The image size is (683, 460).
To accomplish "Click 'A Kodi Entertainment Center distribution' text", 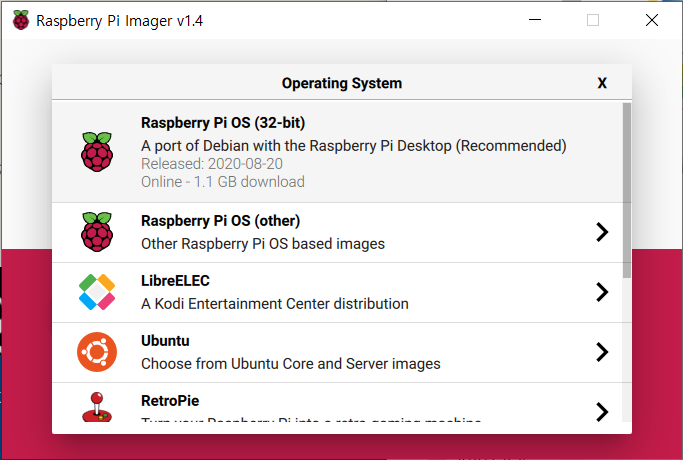I will pos(274,304).
